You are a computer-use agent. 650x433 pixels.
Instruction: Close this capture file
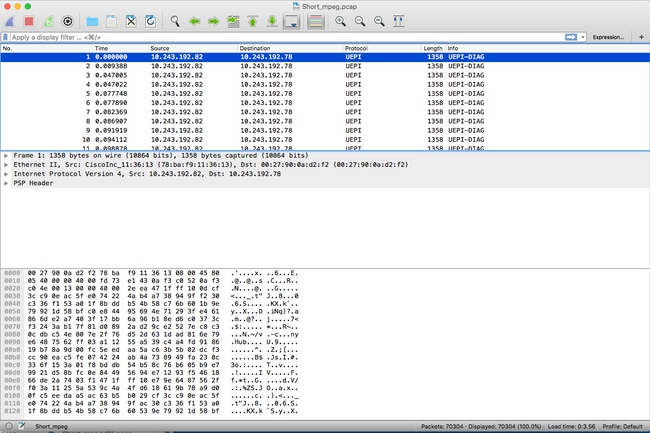coord(131,21)
